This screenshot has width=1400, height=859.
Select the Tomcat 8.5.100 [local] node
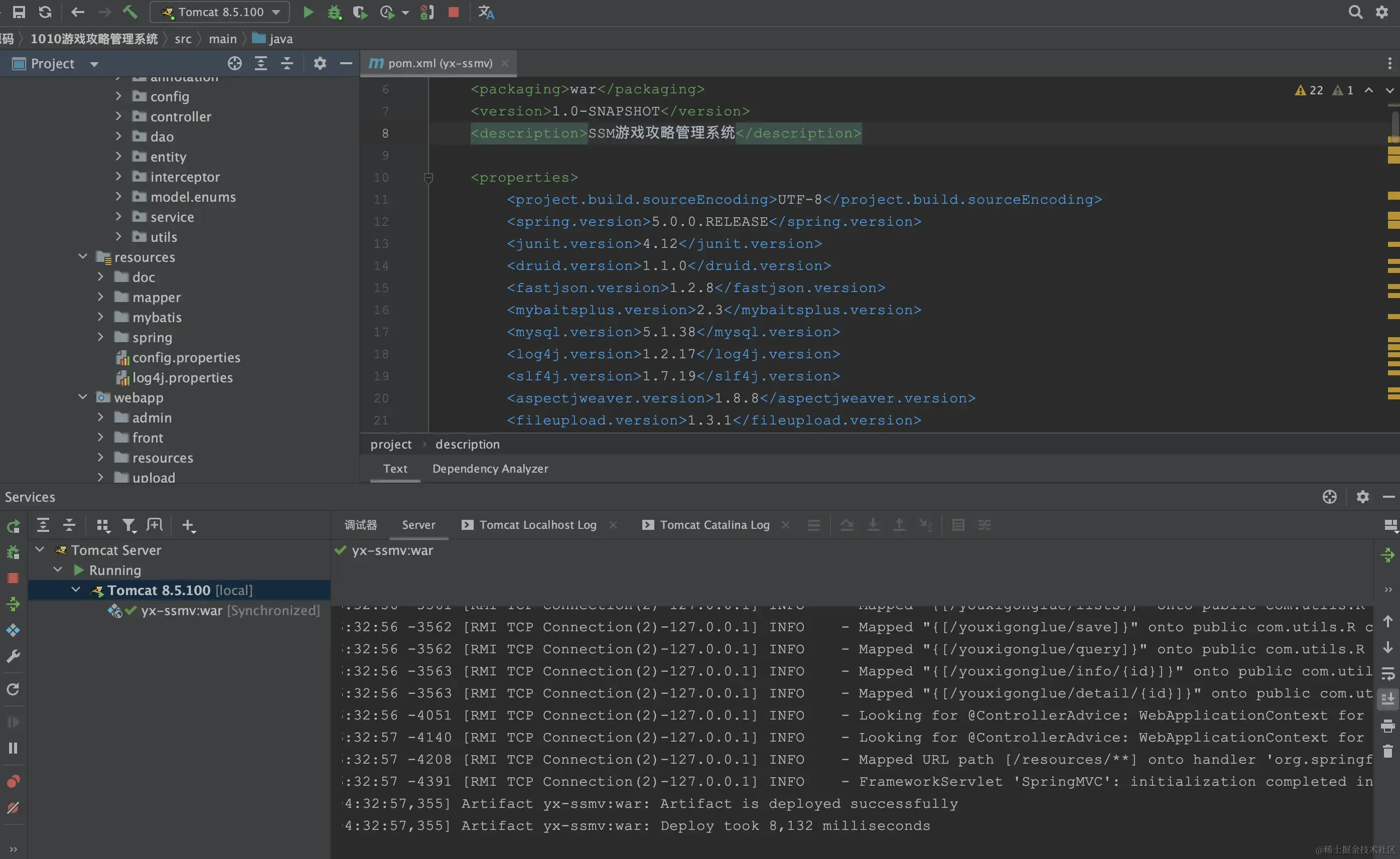[x=180, y=590]
